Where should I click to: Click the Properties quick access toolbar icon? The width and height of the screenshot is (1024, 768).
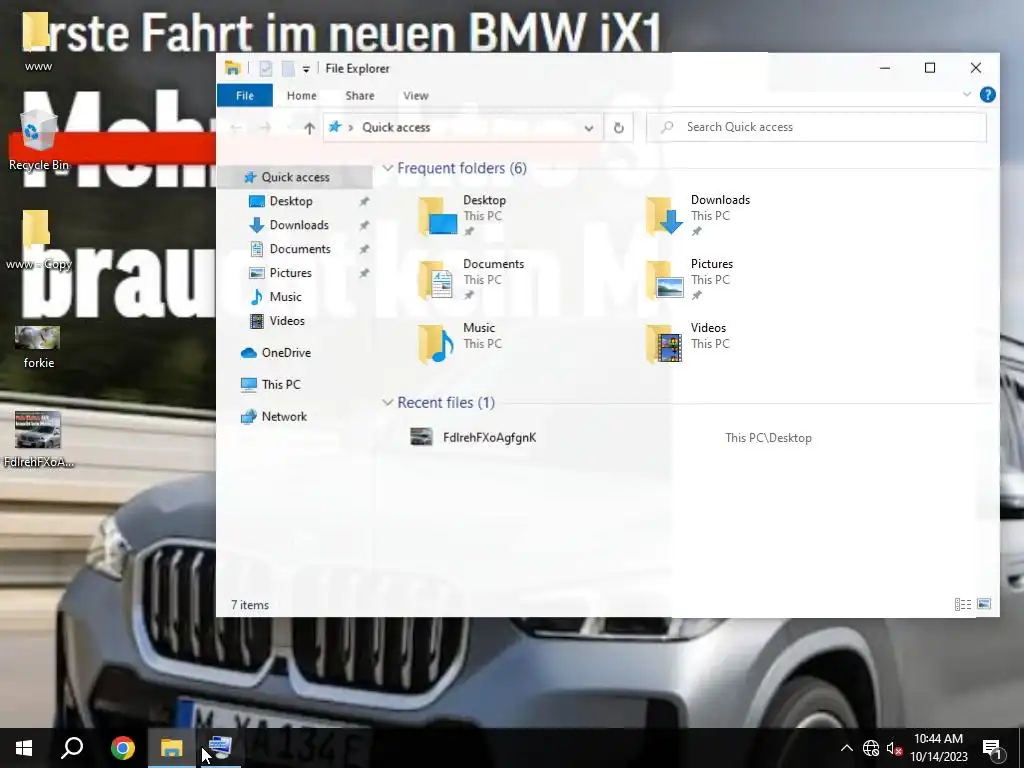coord(266,68)
